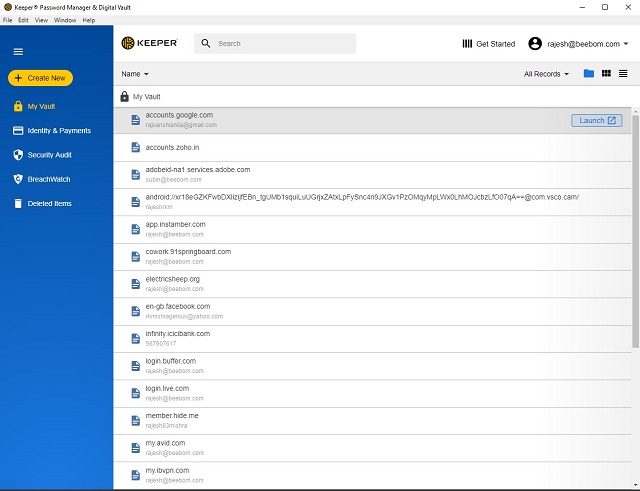This screenshot has width=640, height=491.
Task: Click record icon for app.instamber.com
Action: [136, 229]
